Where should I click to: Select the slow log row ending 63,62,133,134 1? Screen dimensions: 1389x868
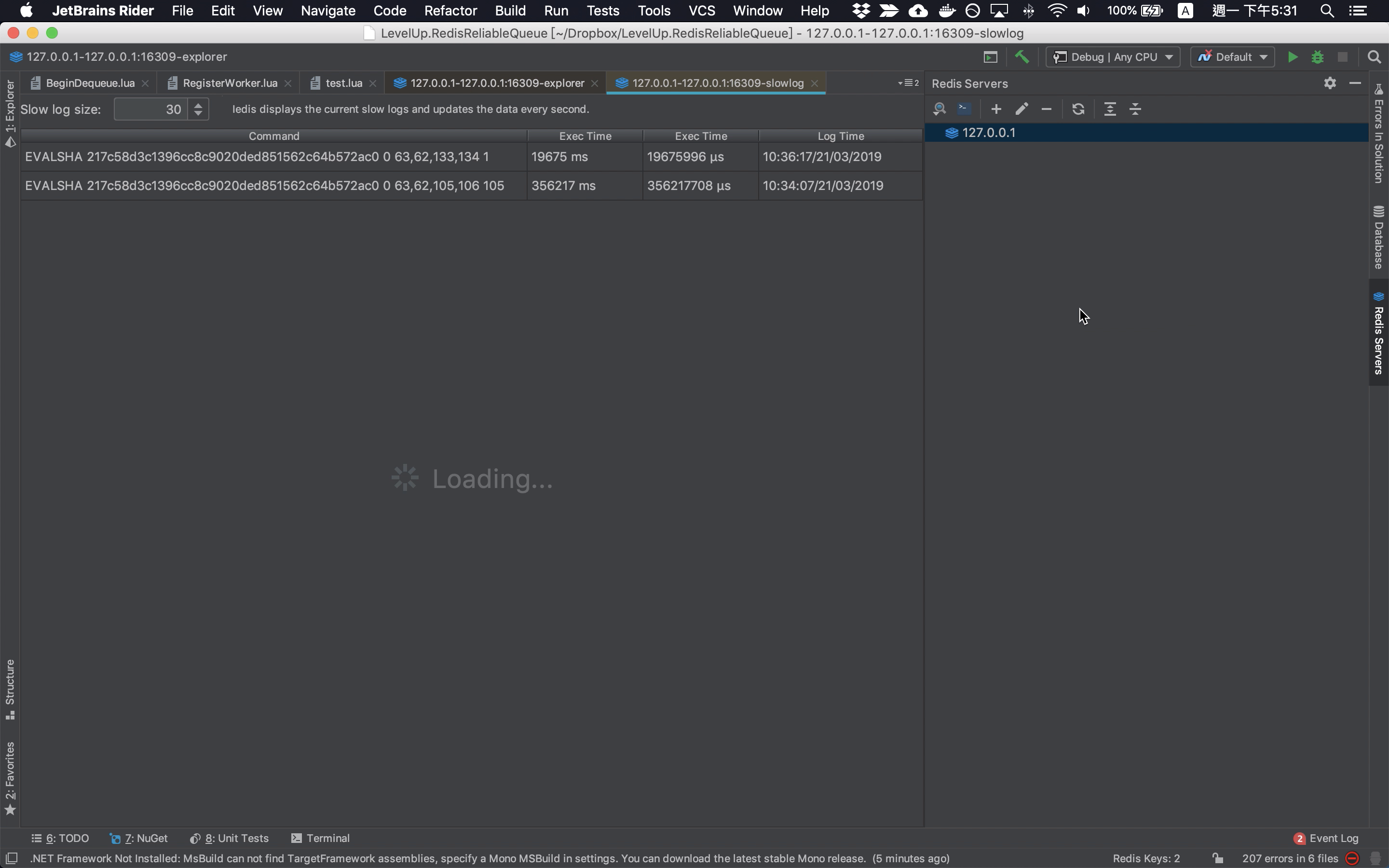(472, 157)
